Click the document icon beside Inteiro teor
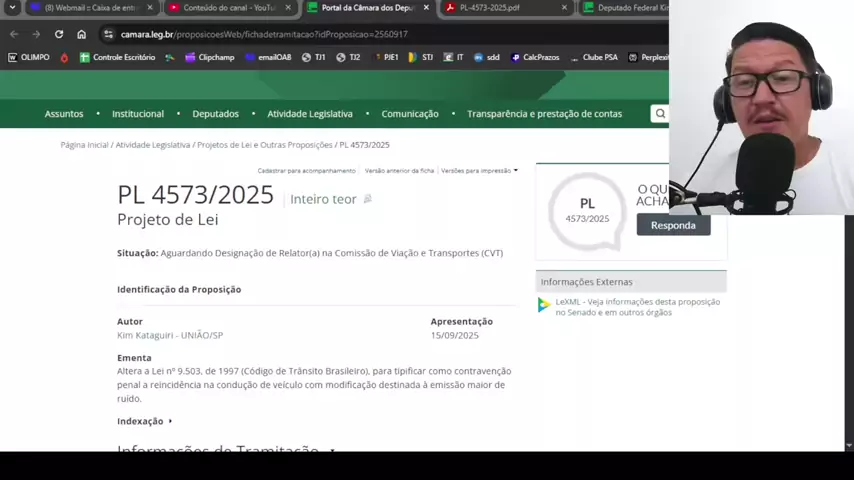This screenshot has height=480, width=854. coord(368,199)
